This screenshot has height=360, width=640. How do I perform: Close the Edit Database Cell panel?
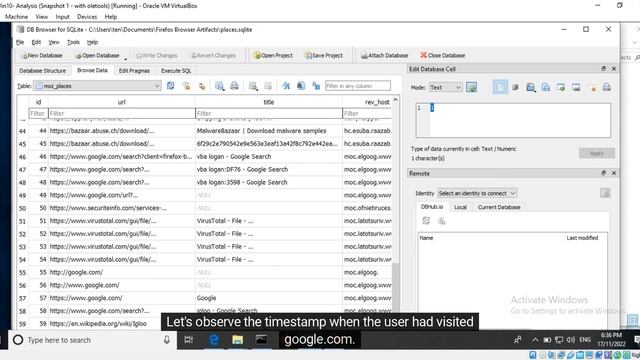(613, 69)
